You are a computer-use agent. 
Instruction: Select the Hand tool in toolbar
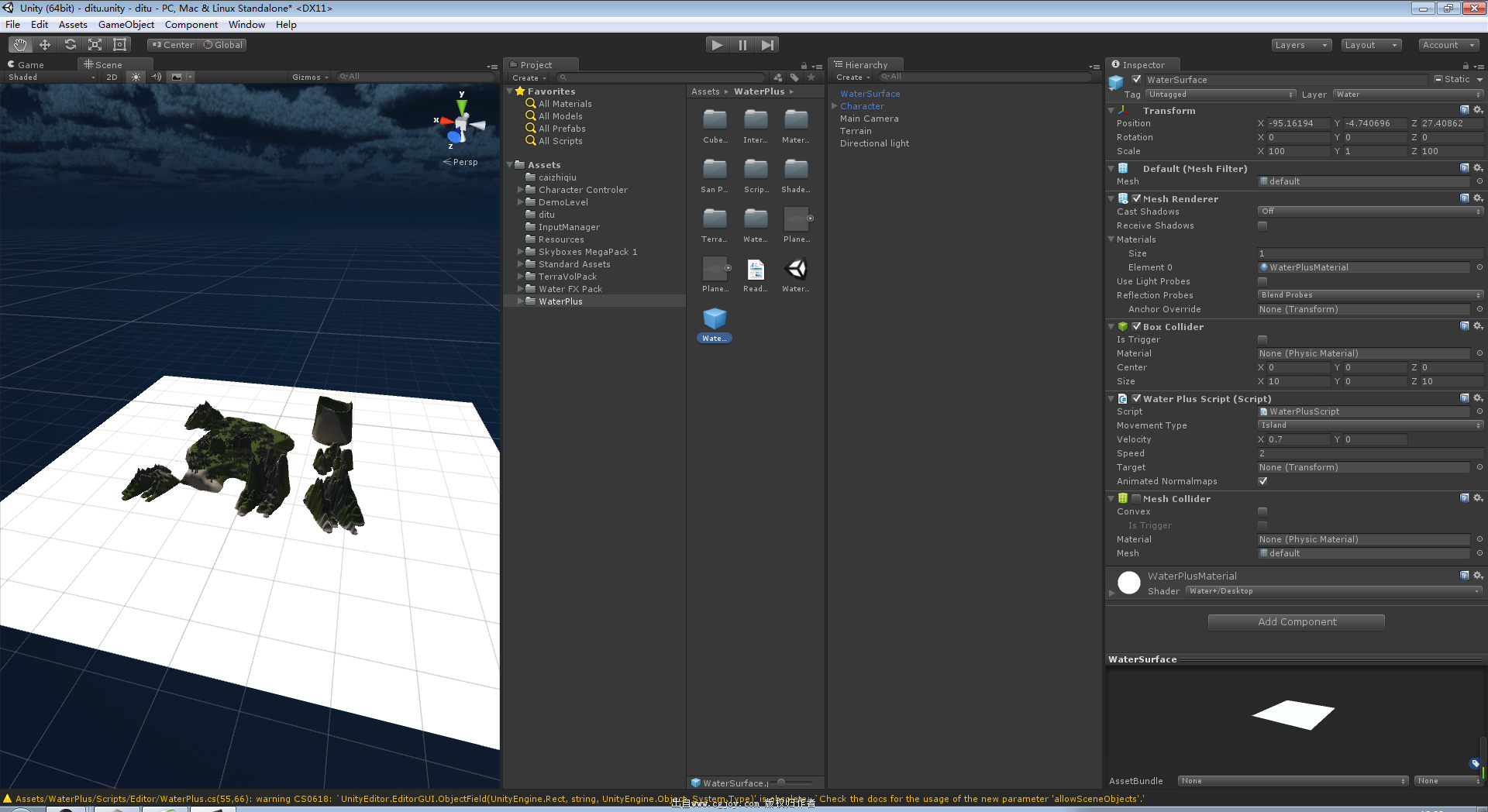point(20,45)
